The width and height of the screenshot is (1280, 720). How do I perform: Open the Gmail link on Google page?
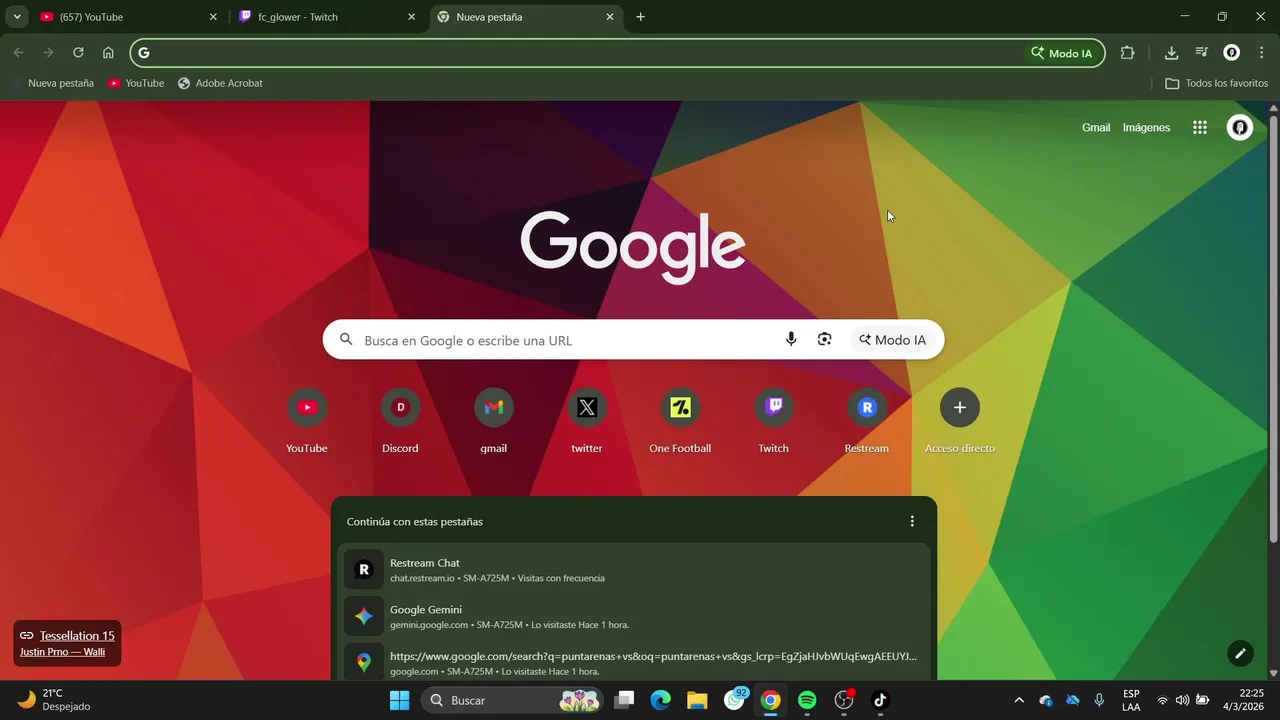tap(1096, 128)
